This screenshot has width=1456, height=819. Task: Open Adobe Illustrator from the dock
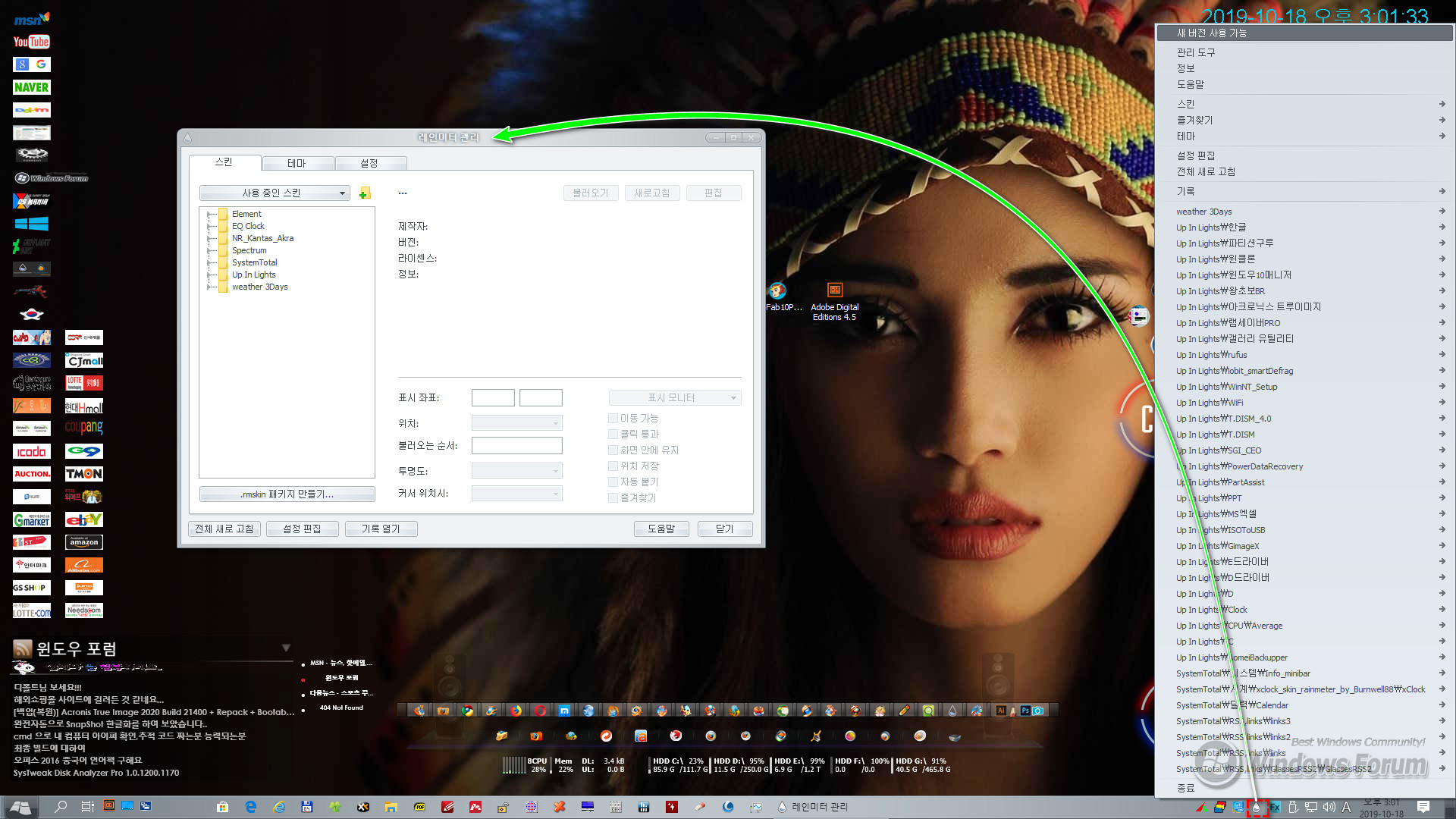[1001, 711]
